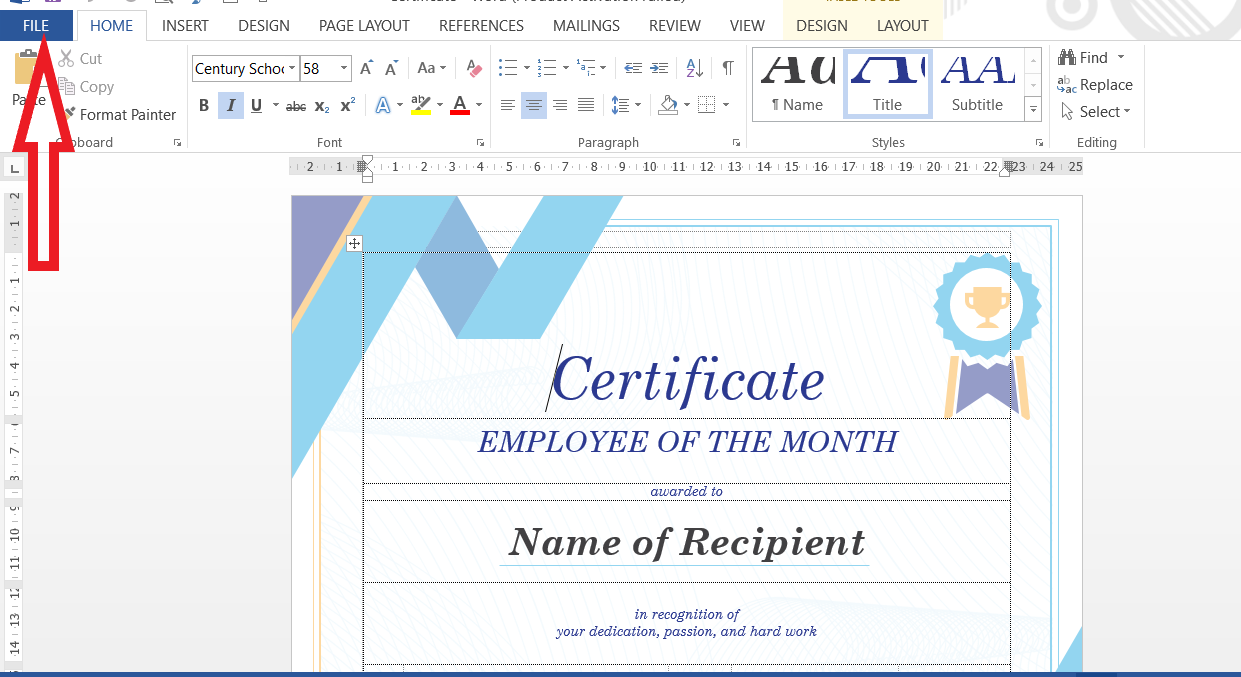This screenshot has height=677, width=1241.
Task: Align text to the left
Action: click(508, 105)
